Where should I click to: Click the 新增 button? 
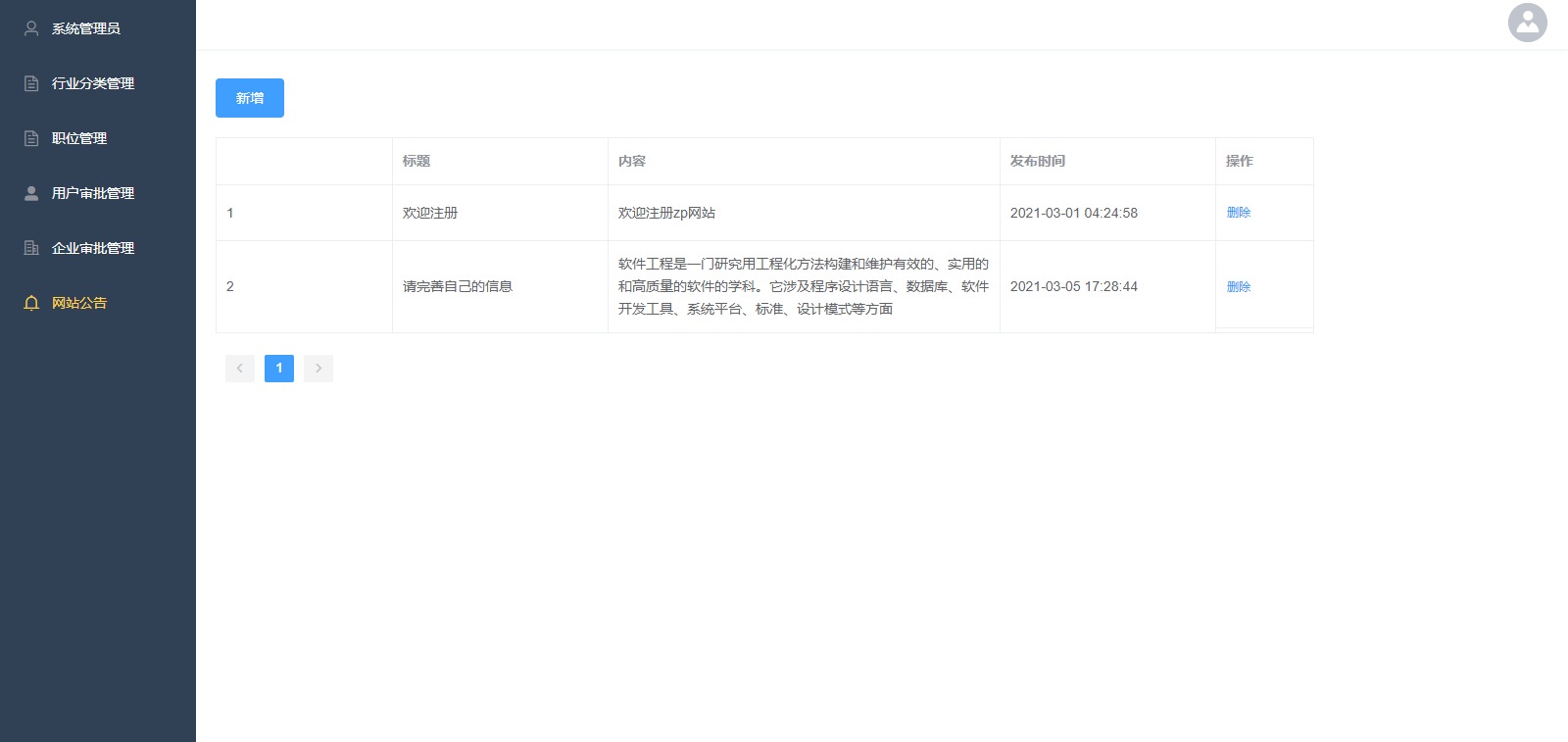[x=250, y=98]
